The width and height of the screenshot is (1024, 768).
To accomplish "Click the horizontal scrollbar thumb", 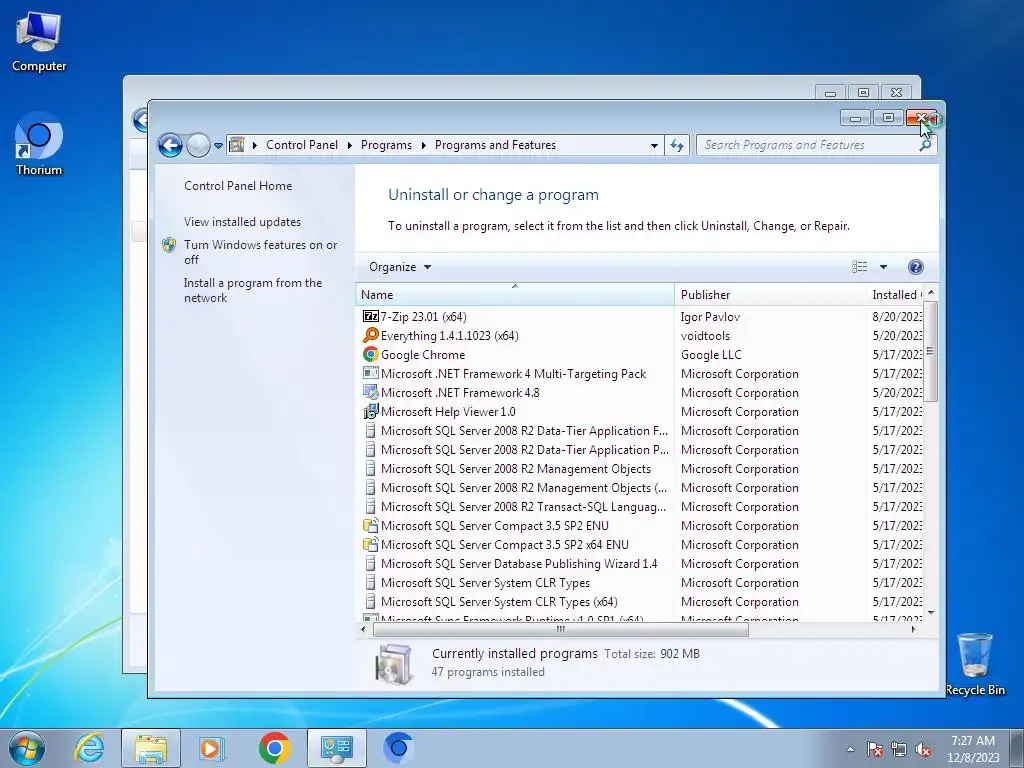I will (x=560, y=630).
